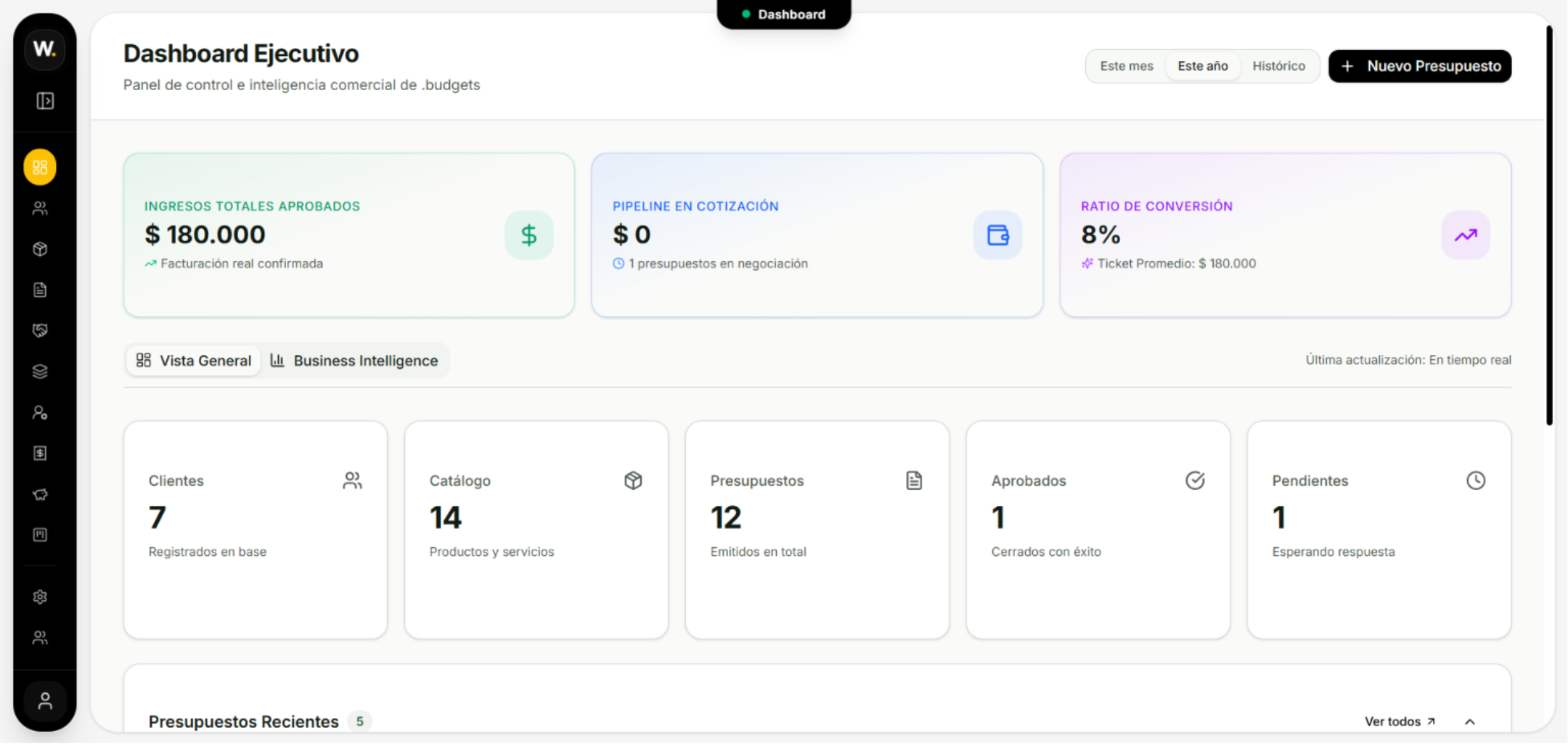Image resolution: width=1568 pixels, height=744 pixels.
Task: Click 'Presupuestos Recientes' heading
Action: tap(243, 721)
